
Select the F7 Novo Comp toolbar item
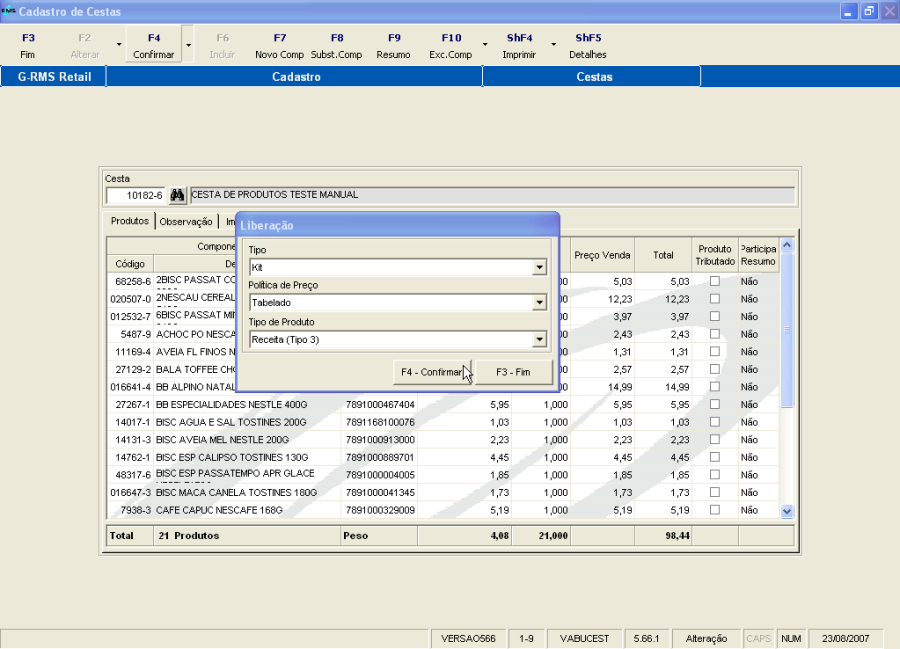(x=279, y=46)
